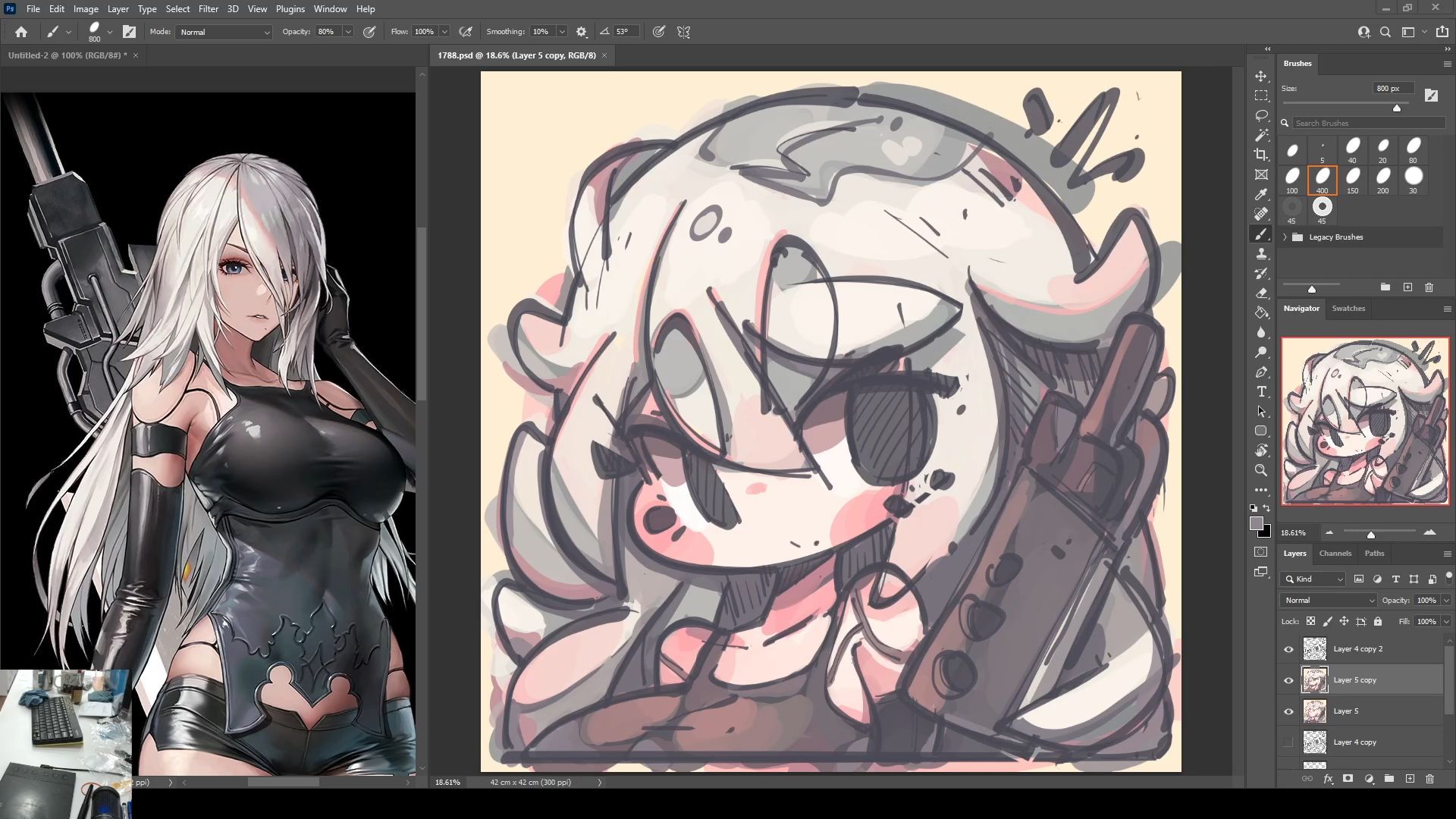Create new layer in Layers panel
Screen dimensions: 1456x819
coord(1410,779)
